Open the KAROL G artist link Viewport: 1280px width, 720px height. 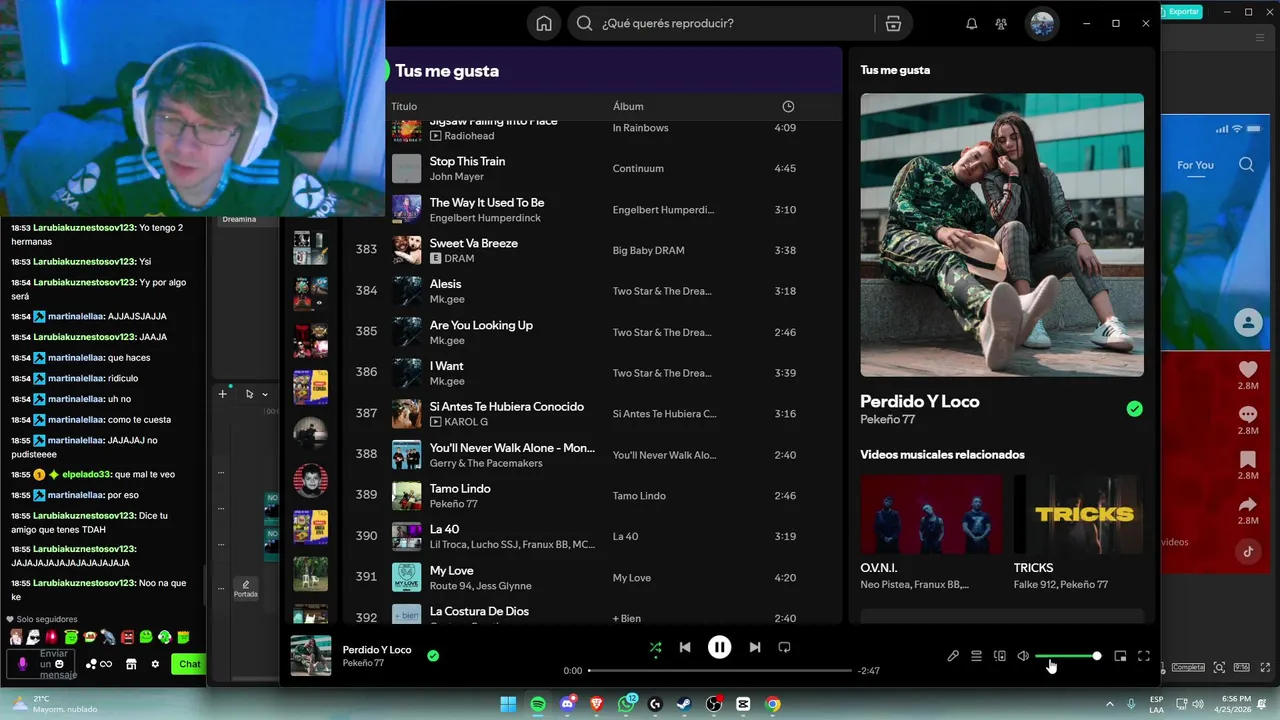pyautogui.click(x=466, y=422)
